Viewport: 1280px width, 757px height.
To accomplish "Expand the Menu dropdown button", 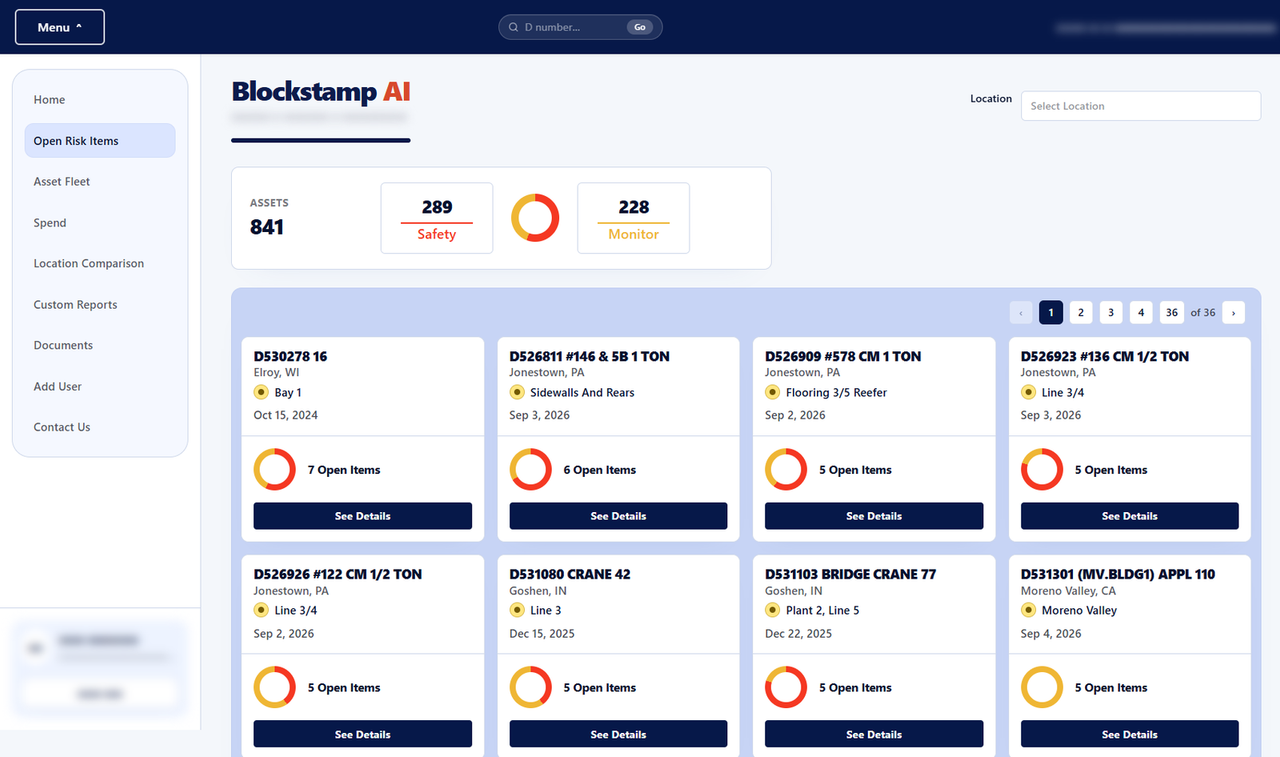I will point(60,27).
